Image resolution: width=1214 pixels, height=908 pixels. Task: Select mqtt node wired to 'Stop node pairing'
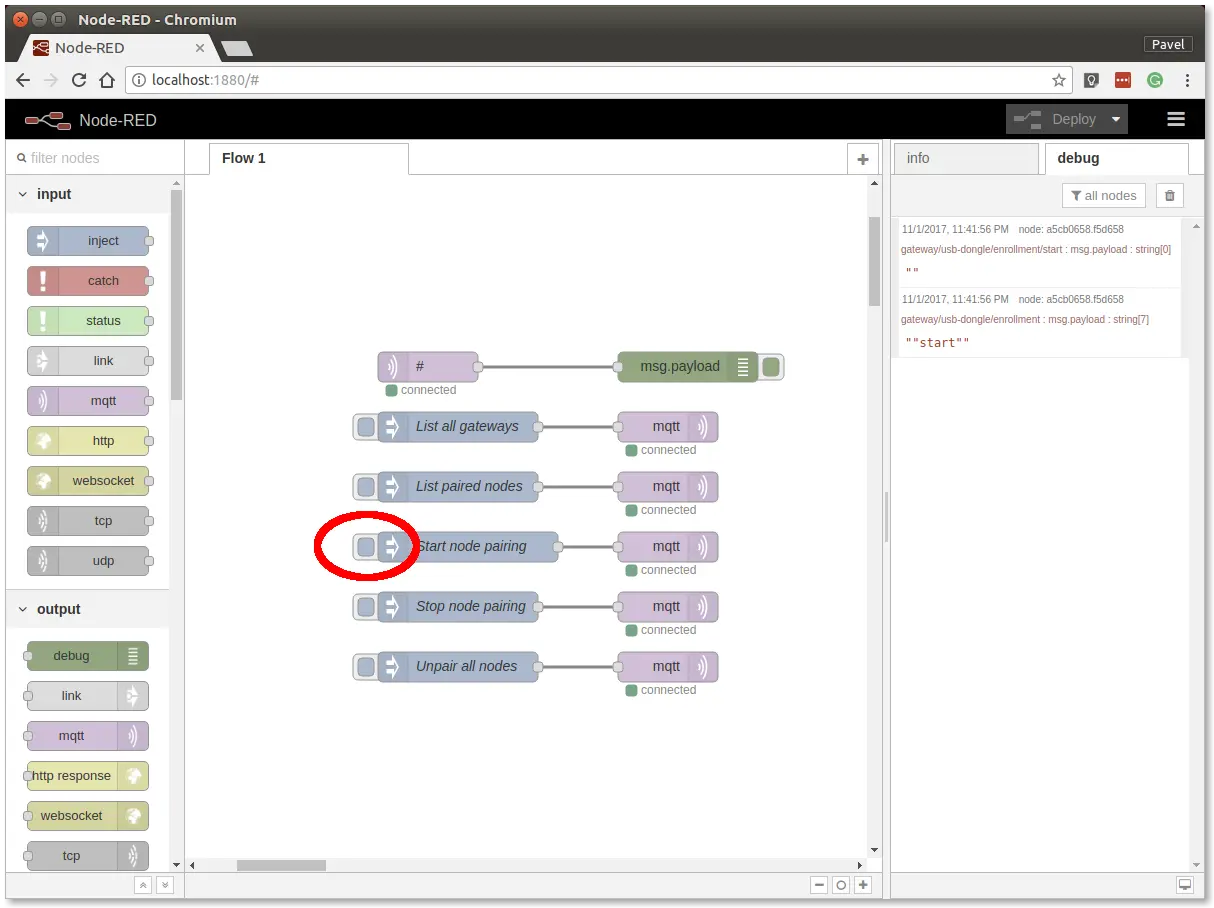tap(668, 607)
